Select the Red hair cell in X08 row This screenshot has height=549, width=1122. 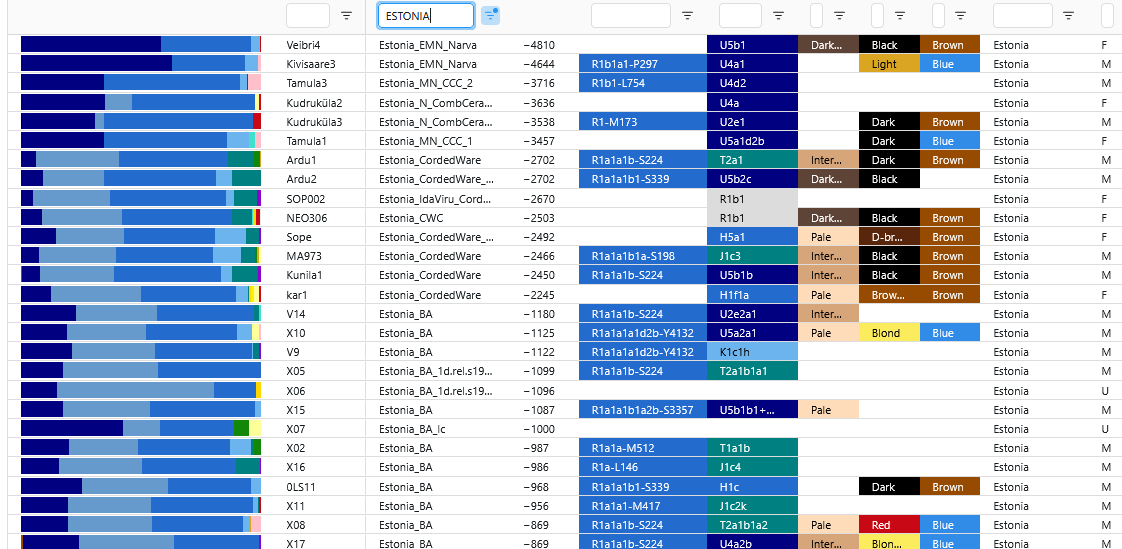888,525
